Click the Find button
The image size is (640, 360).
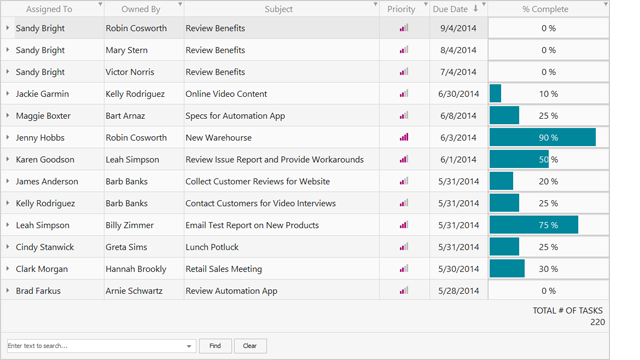(x=215, y=346)
